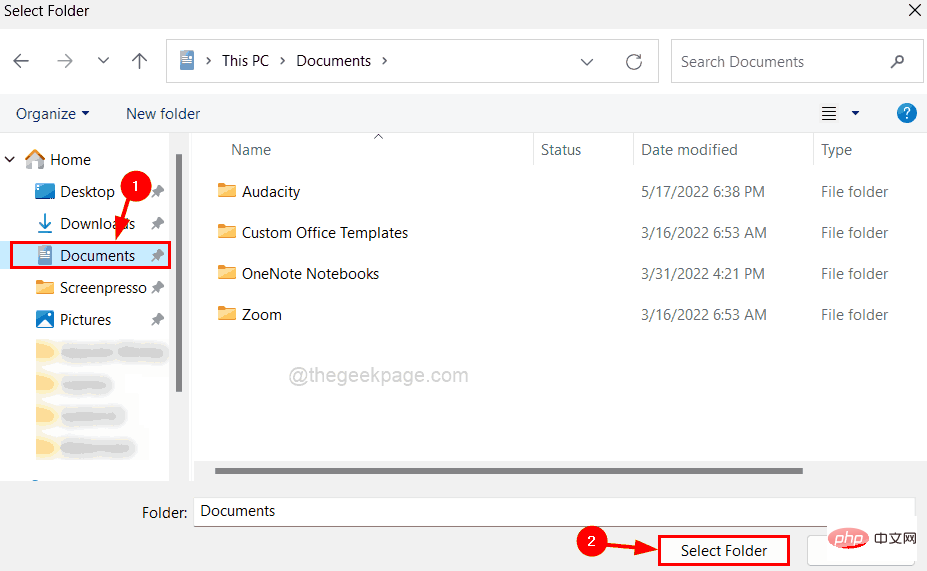
Task: Click the Zoom folder icon
Action: pyautogui.click(x=227, y=313)
